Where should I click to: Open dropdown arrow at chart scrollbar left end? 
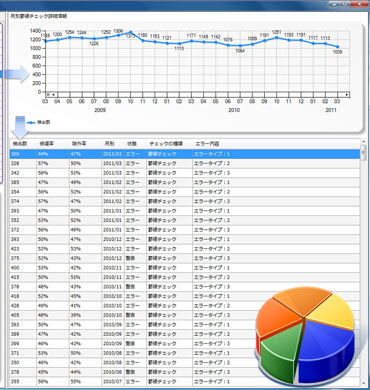[x=53, y=95]
